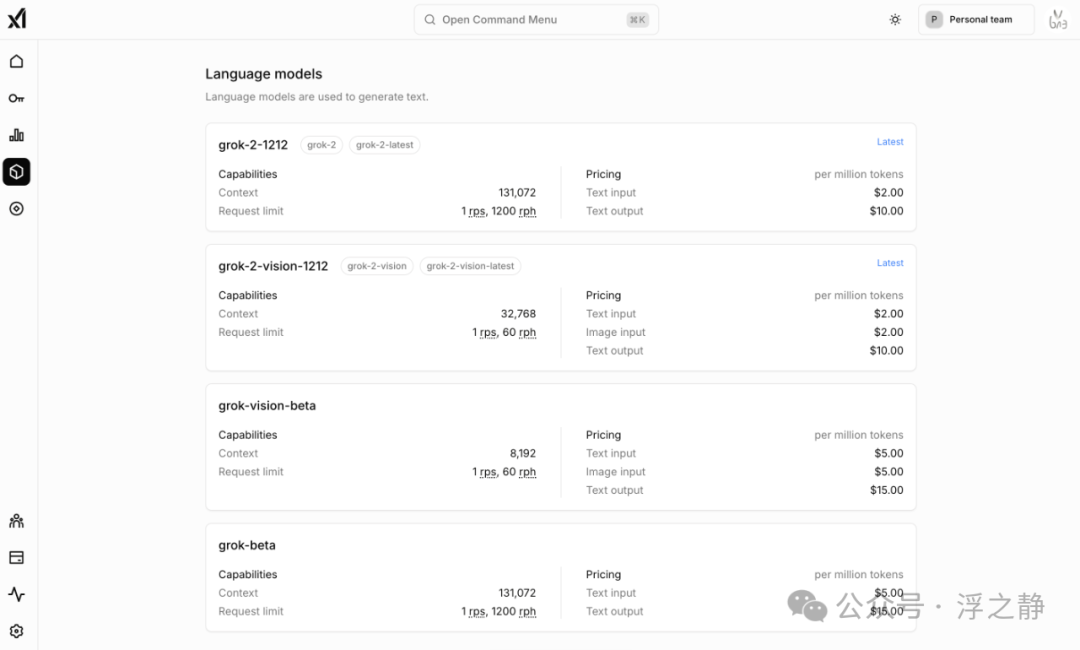Image resolution: width=1080 pixels, height=650 pixels.
Task: Click the 8,192 context value
Action: [x=523, y=453]
